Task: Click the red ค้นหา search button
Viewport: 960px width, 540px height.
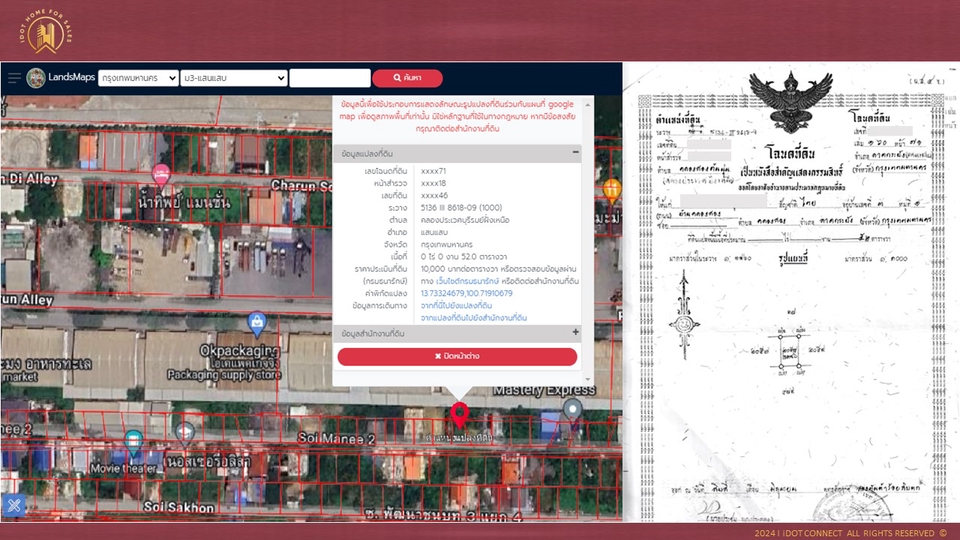Action: point(407,78)
